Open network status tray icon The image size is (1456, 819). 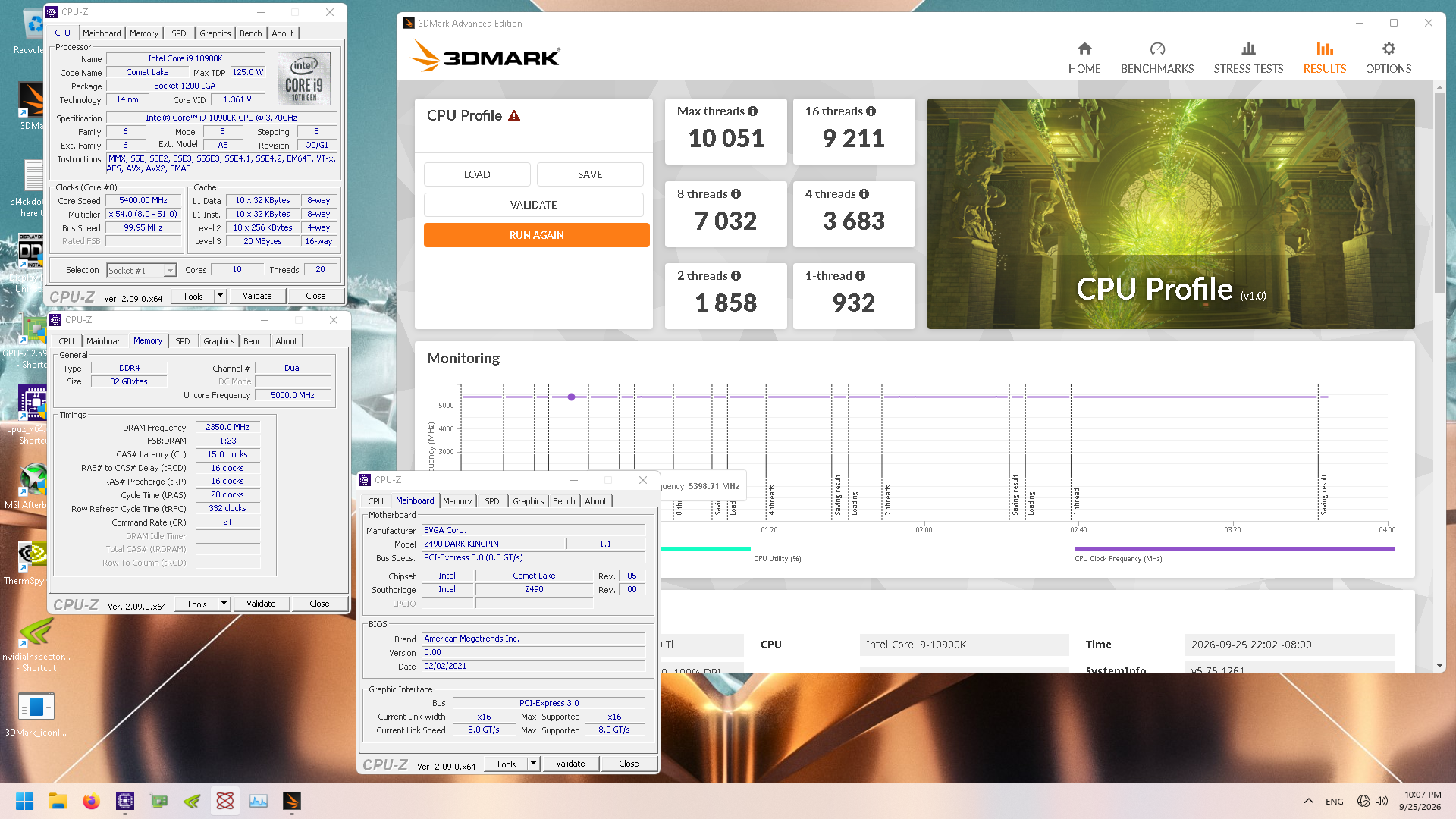(1363, 801)
